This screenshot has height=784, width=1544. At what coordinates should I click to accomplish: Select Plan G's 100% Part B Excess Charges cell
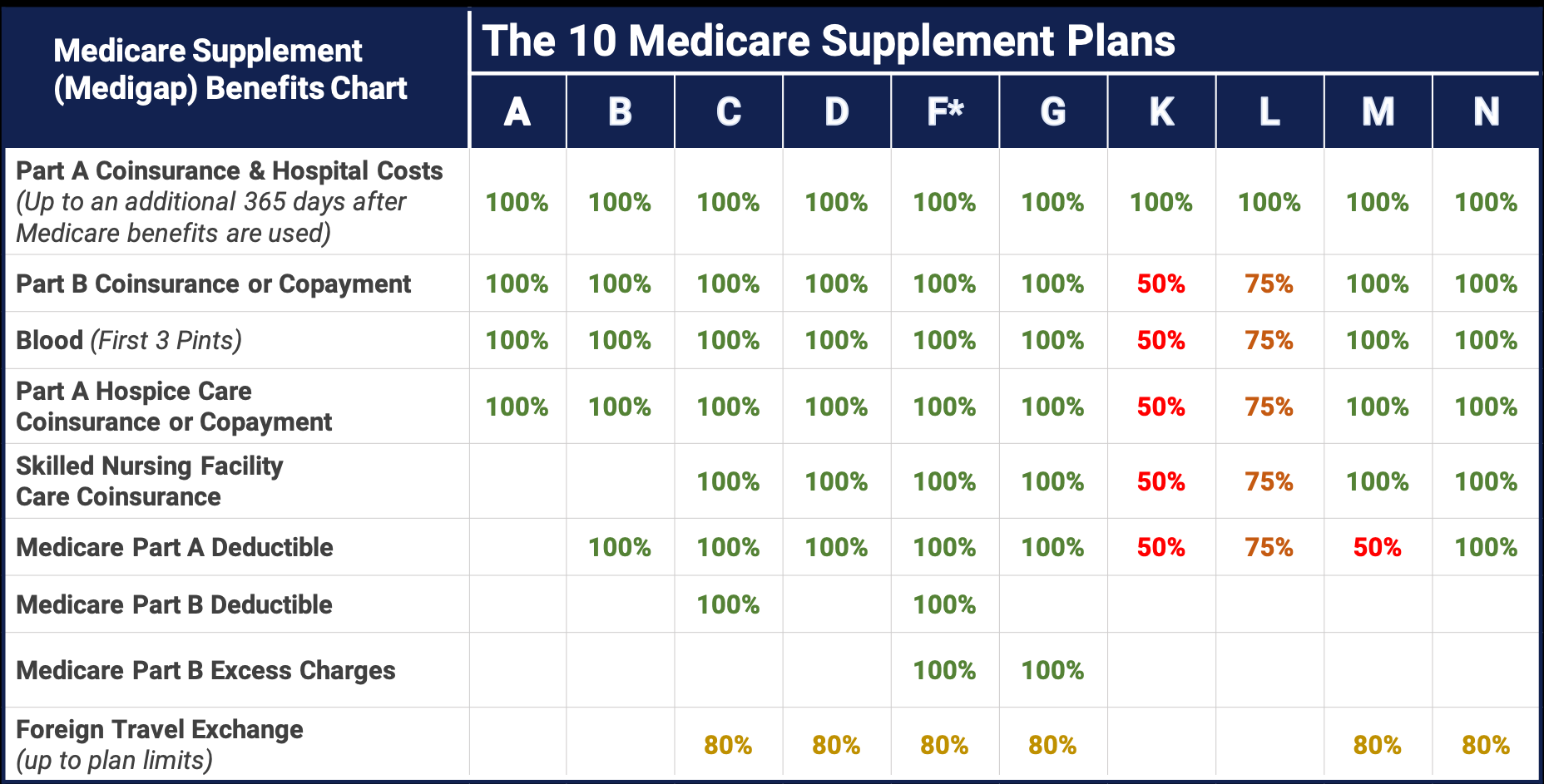(1053, 670)
